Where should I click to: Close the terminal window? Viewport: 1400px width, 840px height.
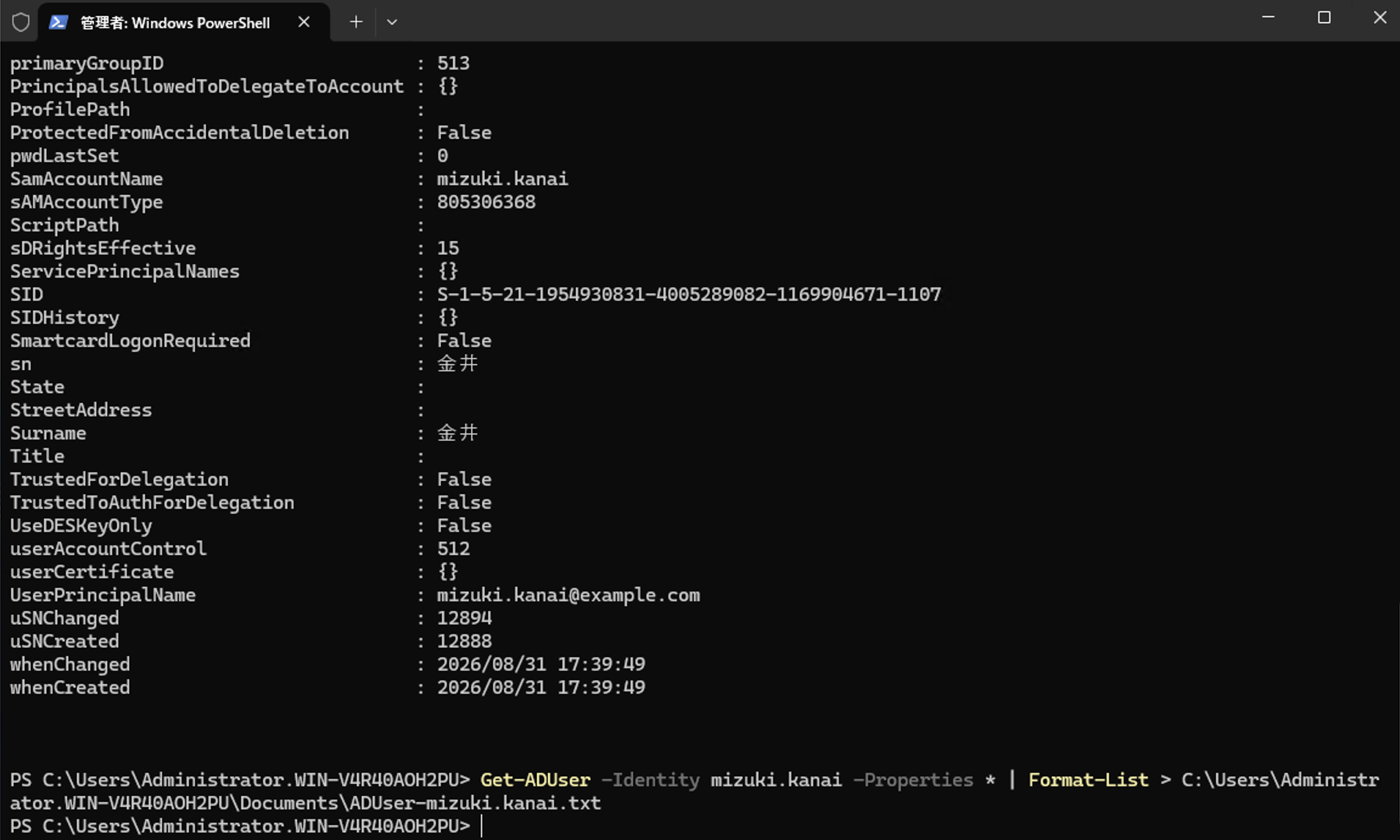(x=1379, y=18)
